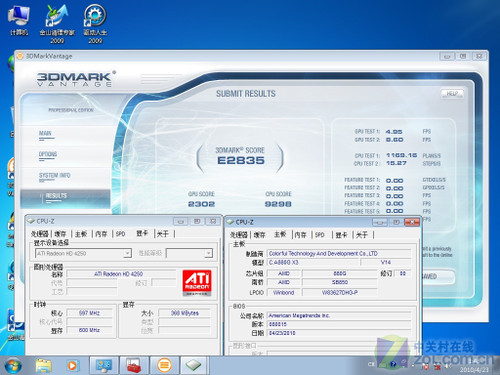Switch to the CPU-Z chip taskbar button

coord(194,366)
